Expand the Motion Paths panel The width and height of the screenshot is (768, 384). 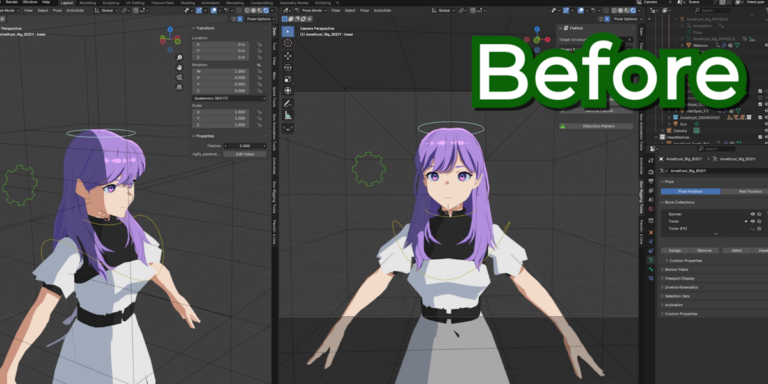tap(676, 269)
